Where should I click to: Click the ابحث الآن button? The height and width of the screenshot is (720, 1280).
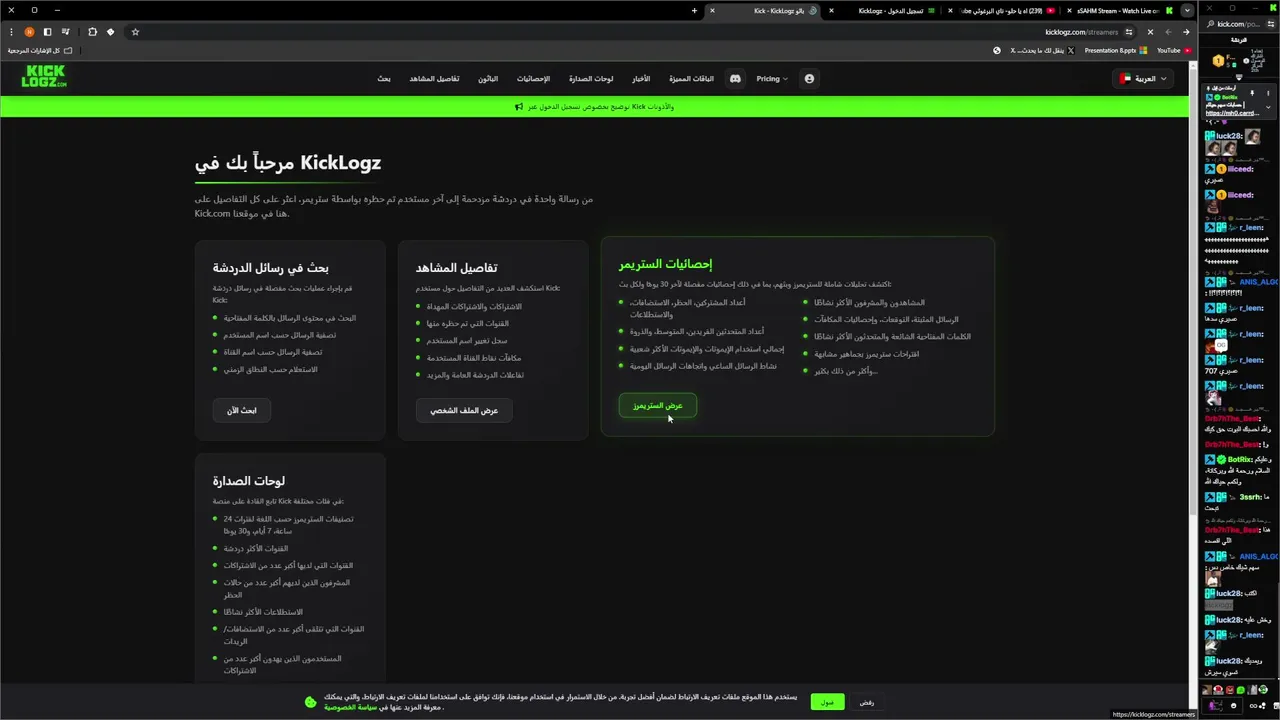(x=241, y=410)
